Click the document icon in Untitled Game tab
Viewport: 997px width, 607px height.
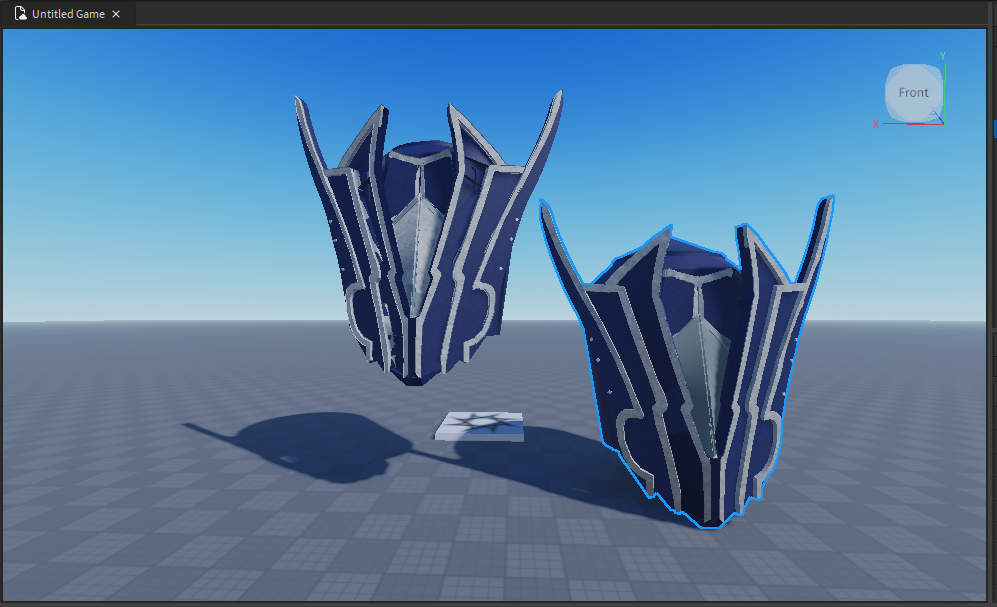(x=20, y=13)
